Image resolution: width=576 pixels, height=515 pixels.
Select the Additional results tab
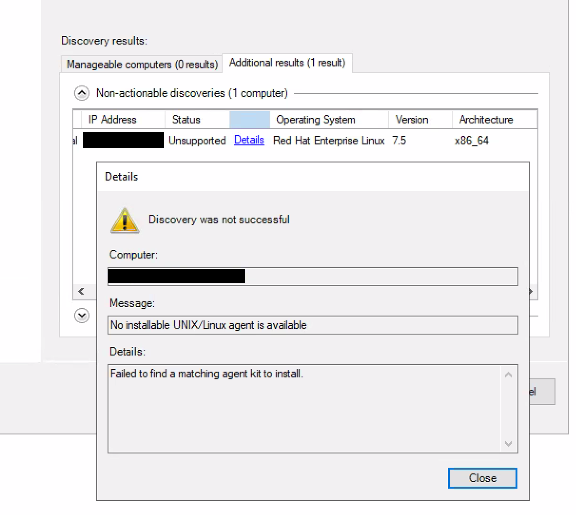click(x=287, y=63)
